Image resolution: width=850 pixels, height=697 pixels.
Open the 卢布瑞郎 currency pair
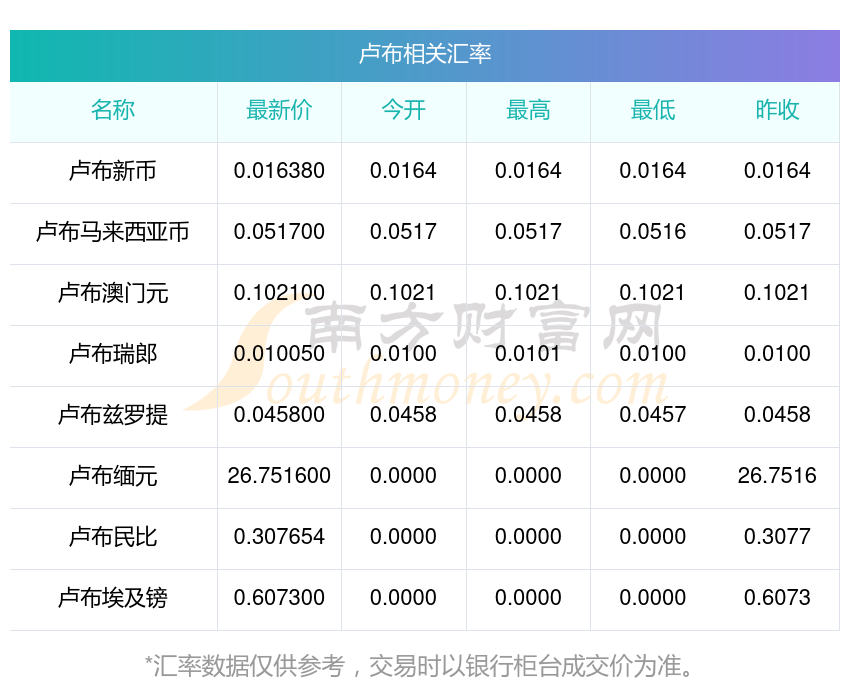tap(113, 354)
